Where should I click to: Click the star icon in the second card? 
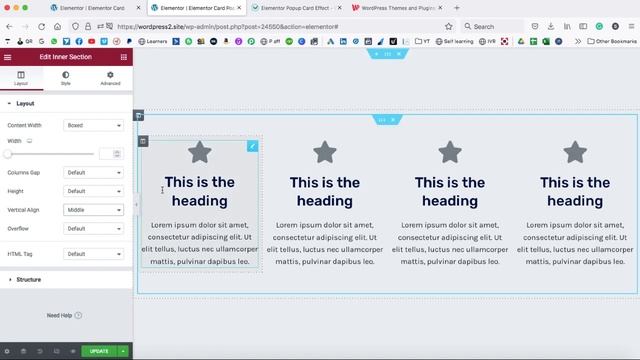pyautogui.click(x=325, y=152)
